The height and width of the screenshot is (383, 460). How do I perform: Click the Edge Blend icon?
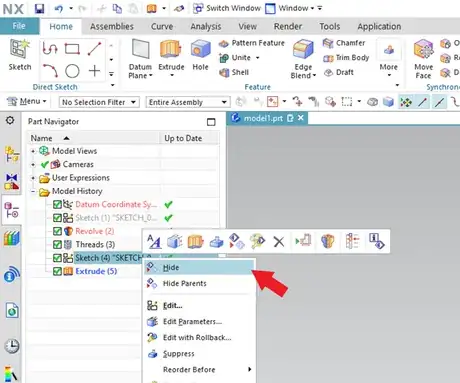(x=303, y=49)
